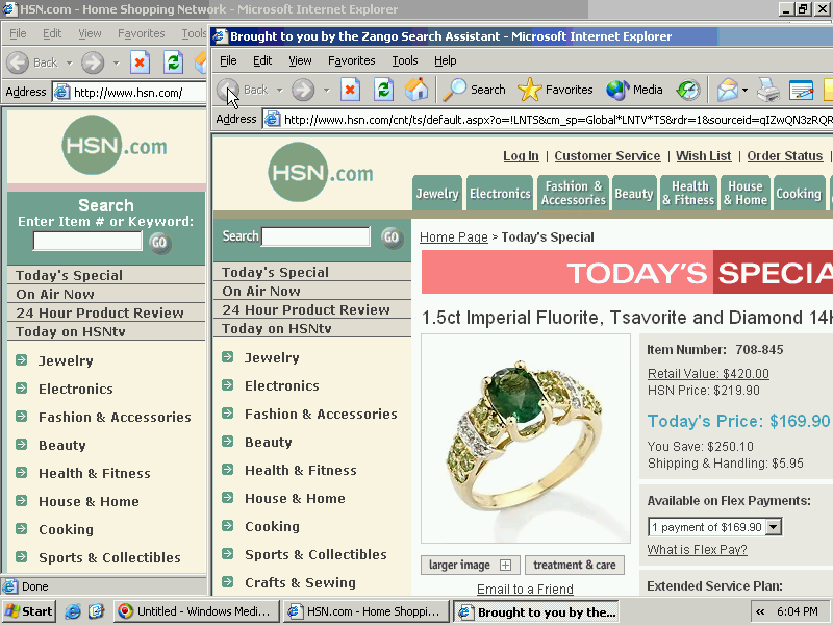Click GO button in background window search
Image resolution: width=833 pixels, height=625 pixels.
[x=160, y=243]
